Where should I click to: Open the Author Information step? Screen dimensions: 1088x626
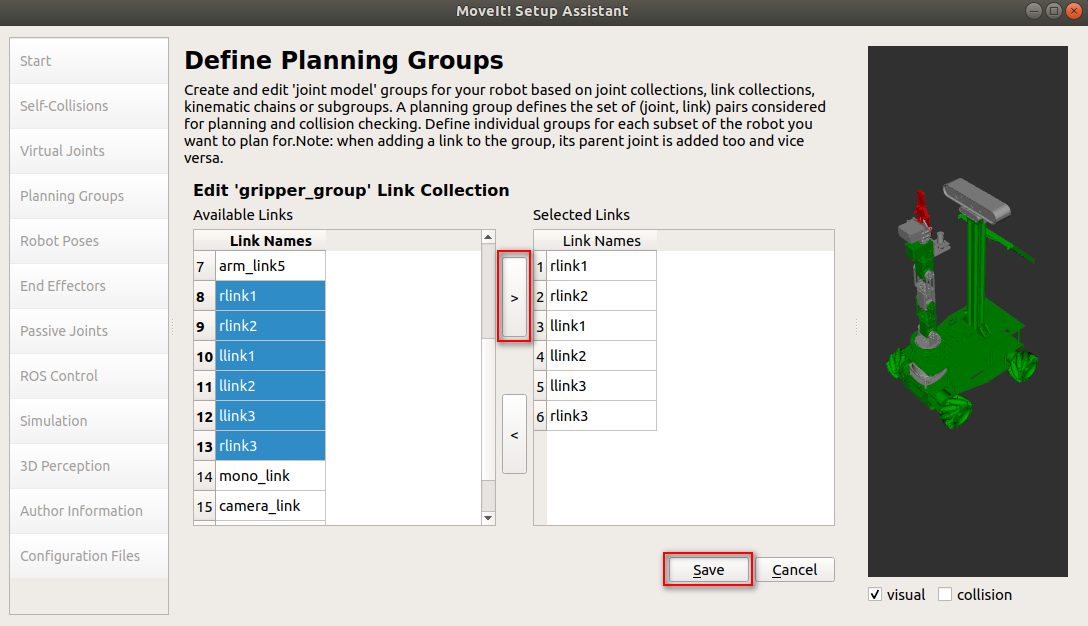coord(89,511)
